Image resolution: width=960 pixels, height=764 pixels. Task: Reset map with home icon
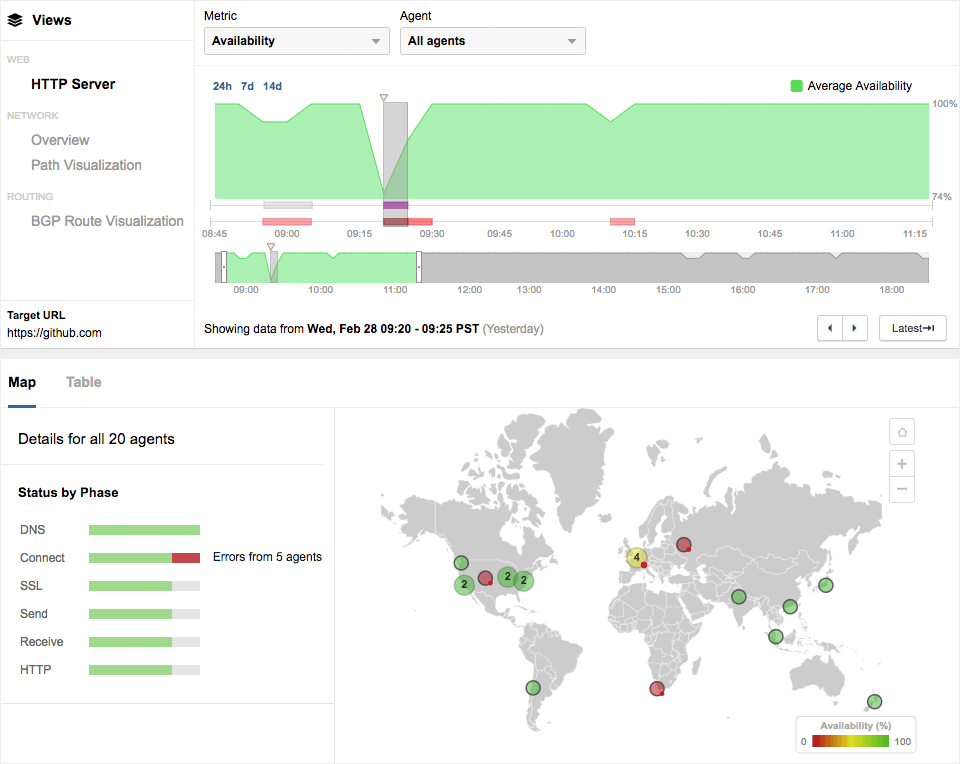click(x=902, y=432)
